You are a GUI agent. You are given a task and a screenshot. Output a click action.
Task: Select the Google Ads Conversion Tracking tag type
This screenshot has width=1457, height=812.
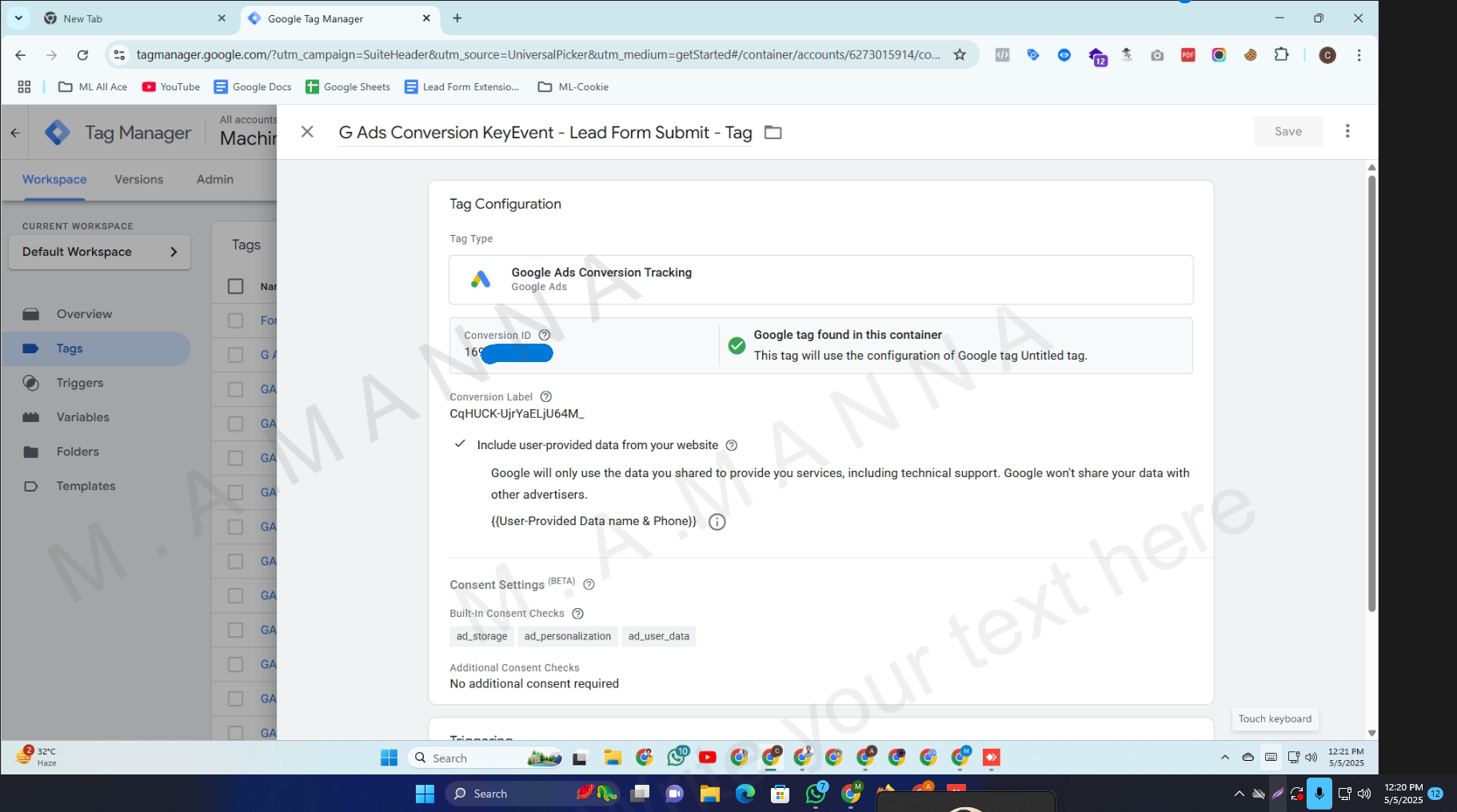pos(820,280)
